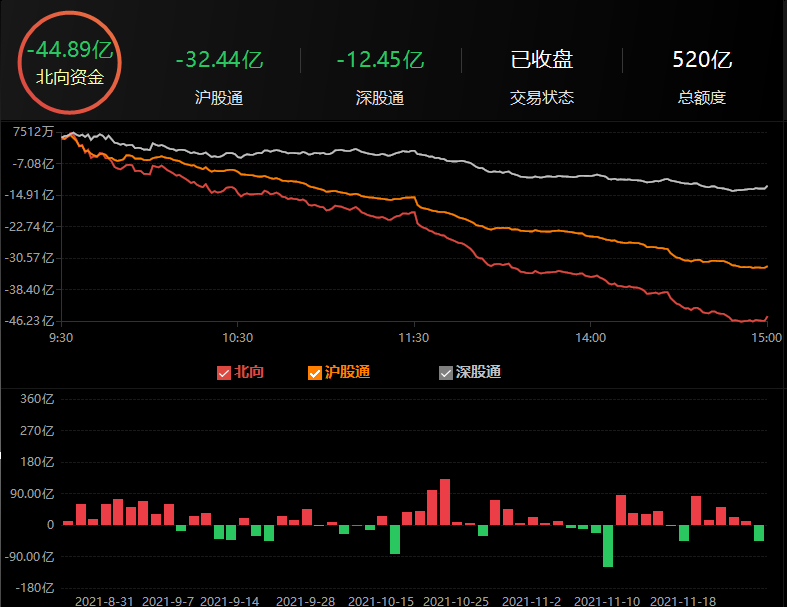Click the 15:00 time axis label
Image resolution: width=787 pixels, height=607 pixels.
click(x=766, y=338)
